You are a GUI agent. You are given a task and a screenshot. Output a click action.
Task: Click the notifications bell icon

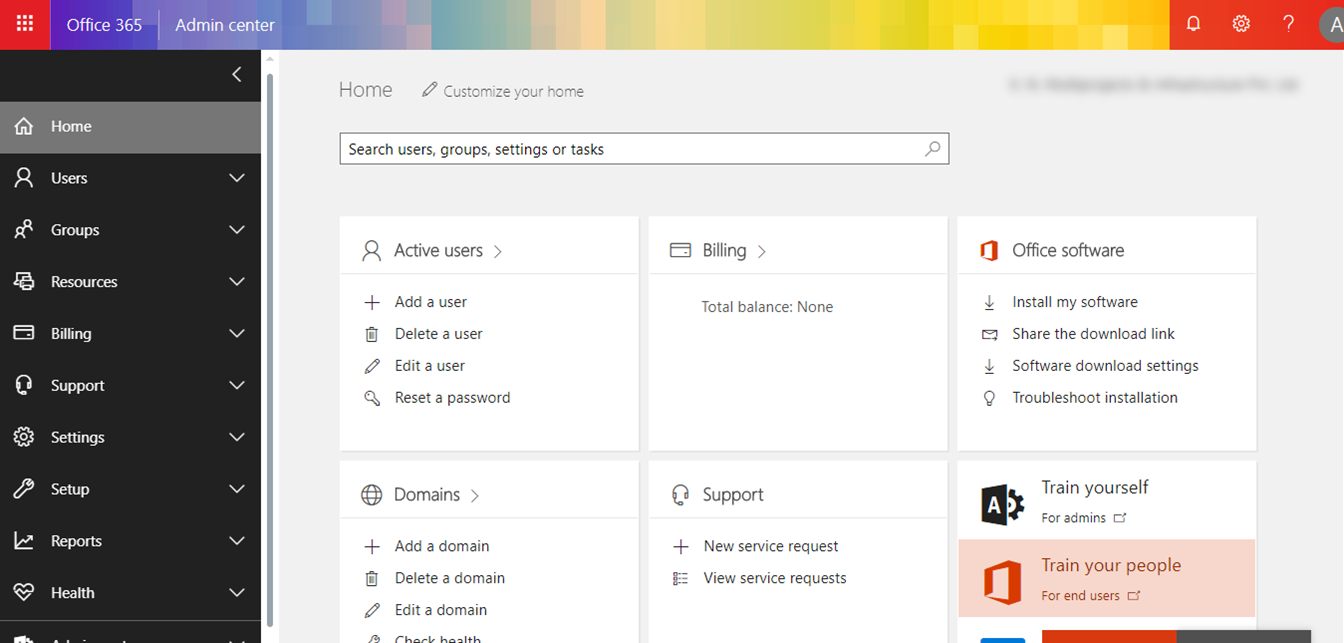(x=1193, y=24)
